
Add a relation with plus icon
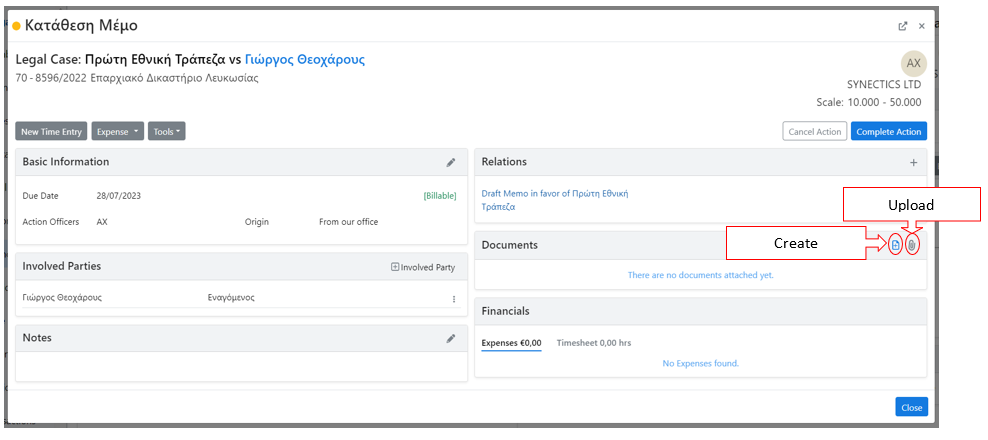point(913,162)
